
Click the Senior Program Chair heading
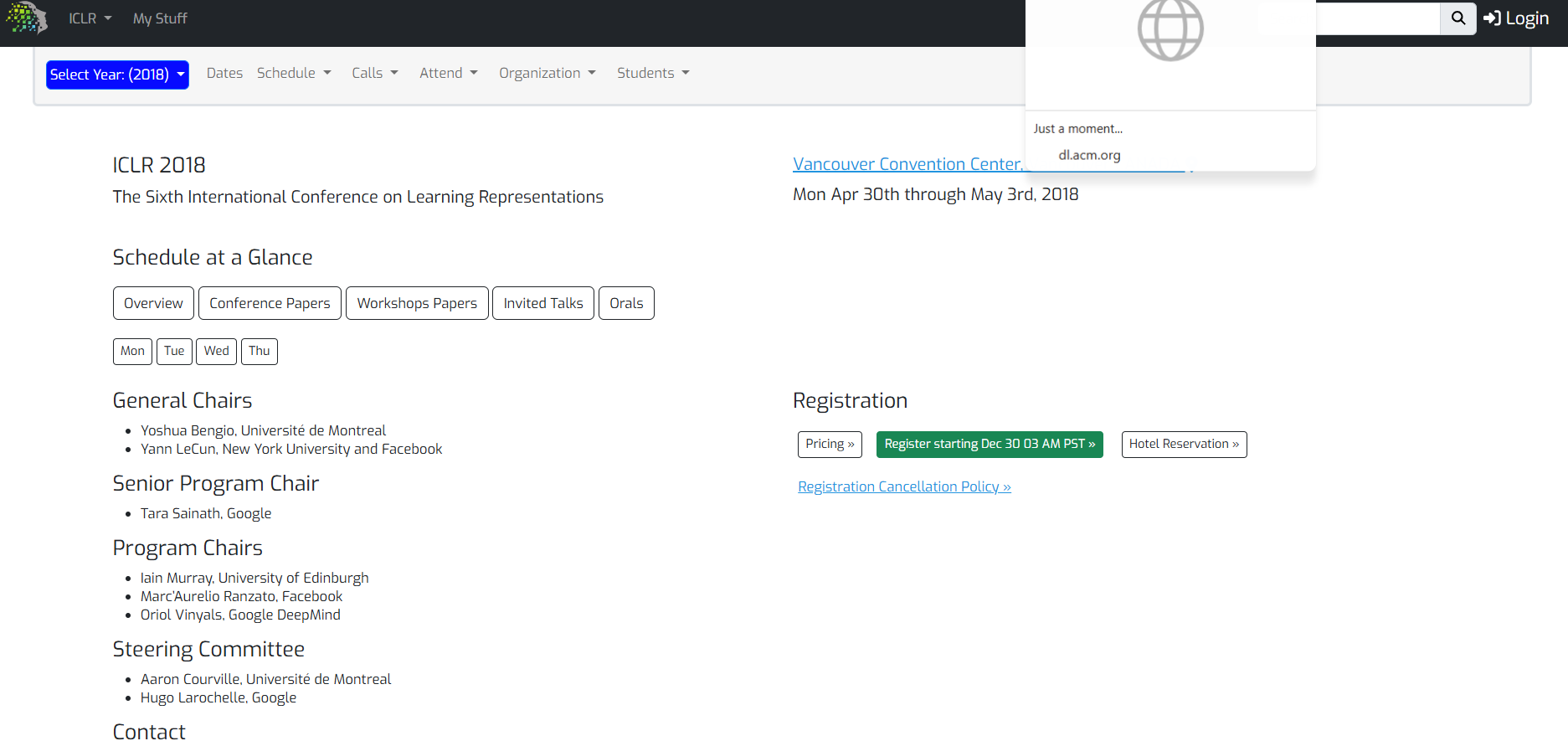click(x=216, y=483)
